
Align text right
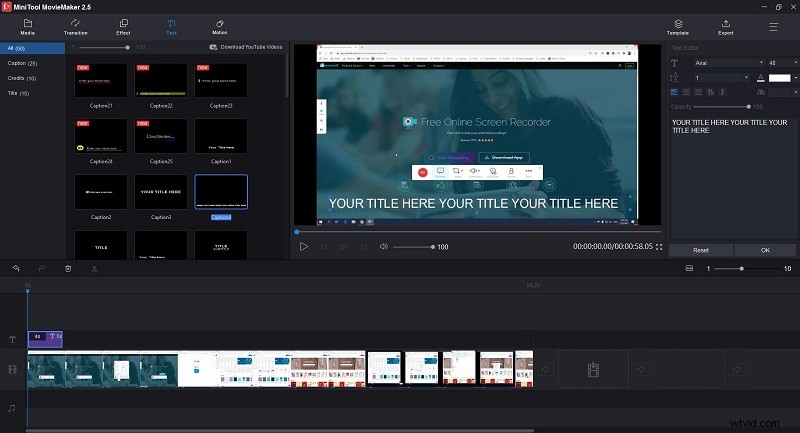(698, 92)
